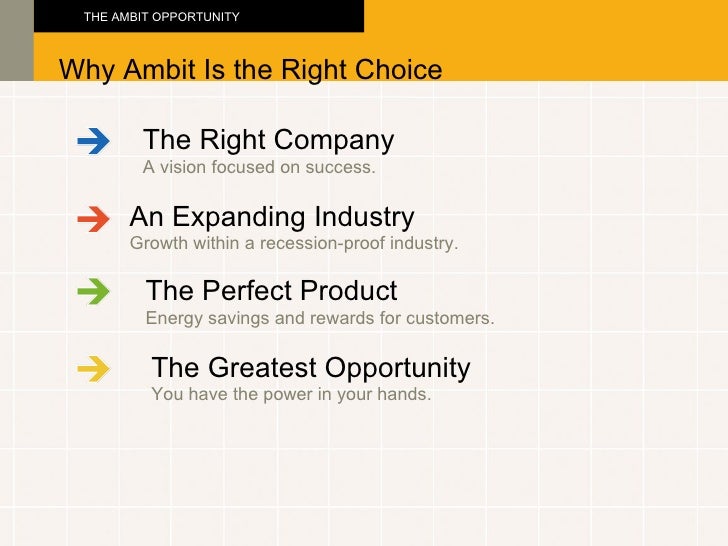Click the 'A vision focused on success.' subtitle
This screenshot has height=546, width=728.
point(259,167)
